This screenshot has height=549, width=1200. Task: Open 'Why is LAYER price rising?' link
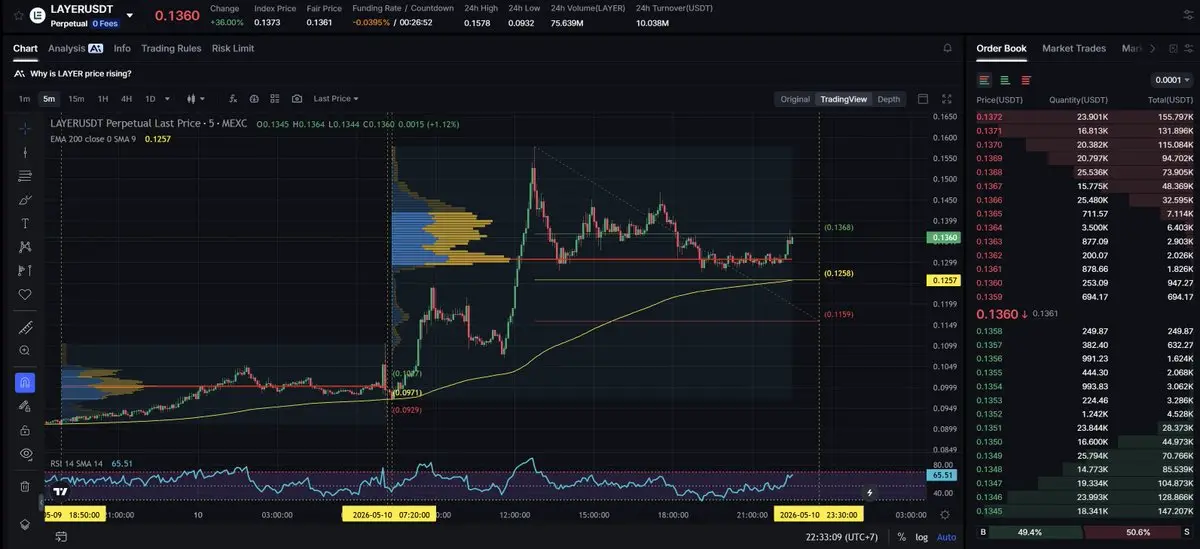pyautogui.click(x=81, y=73)
